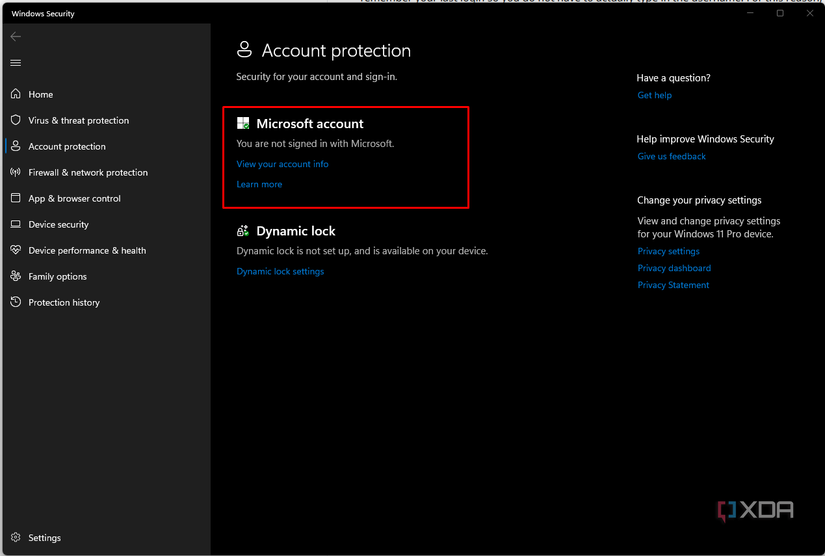The height and width of the screenshot is (556, 825).
Task: Click the Device security laptop icon
Action: pos(16,224)
